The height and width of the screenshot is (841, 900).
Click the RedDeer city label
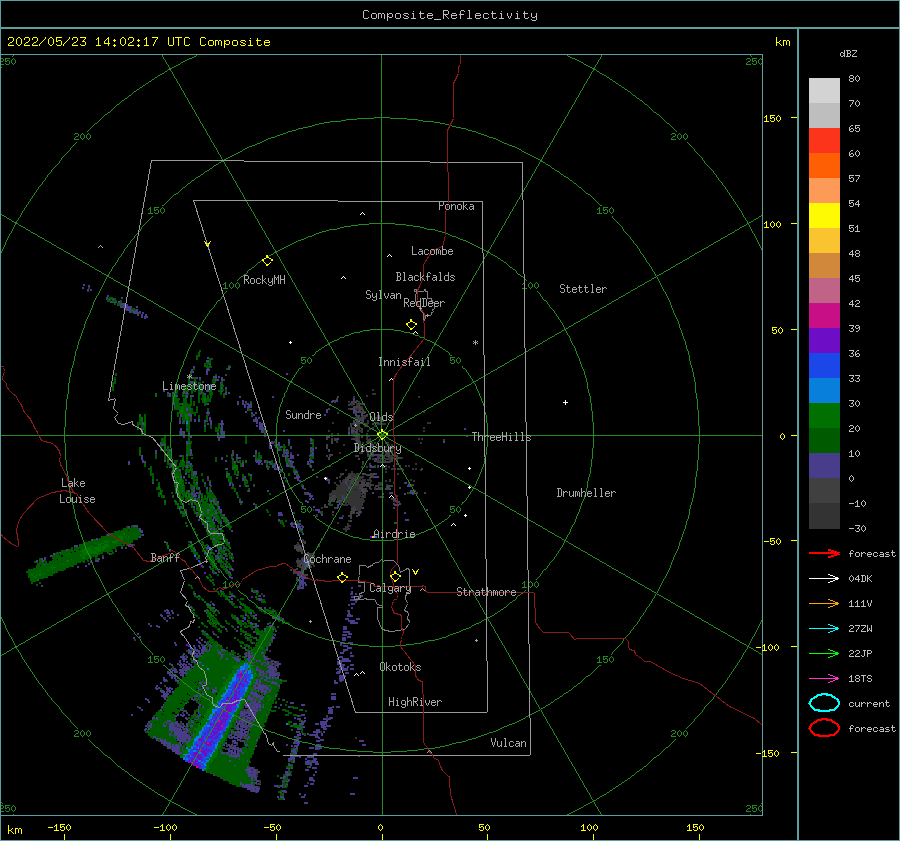[424, 303]
